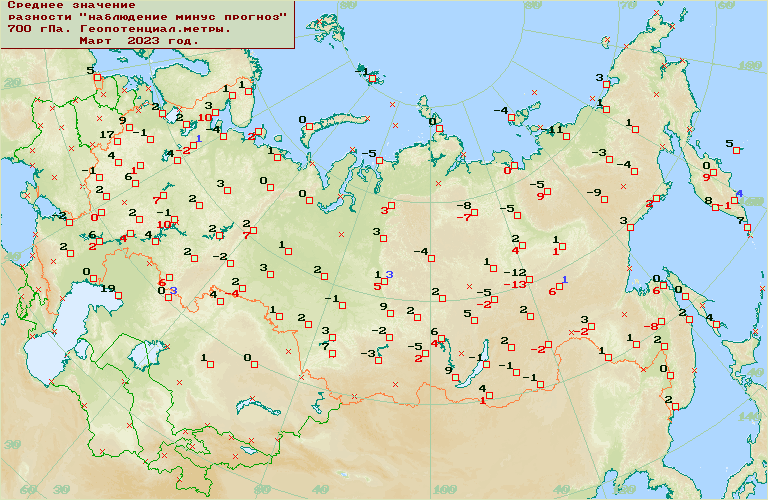The width and height of the screenshot is (768, 500).
Task: Click the red value '-7'
Action: 464,217
